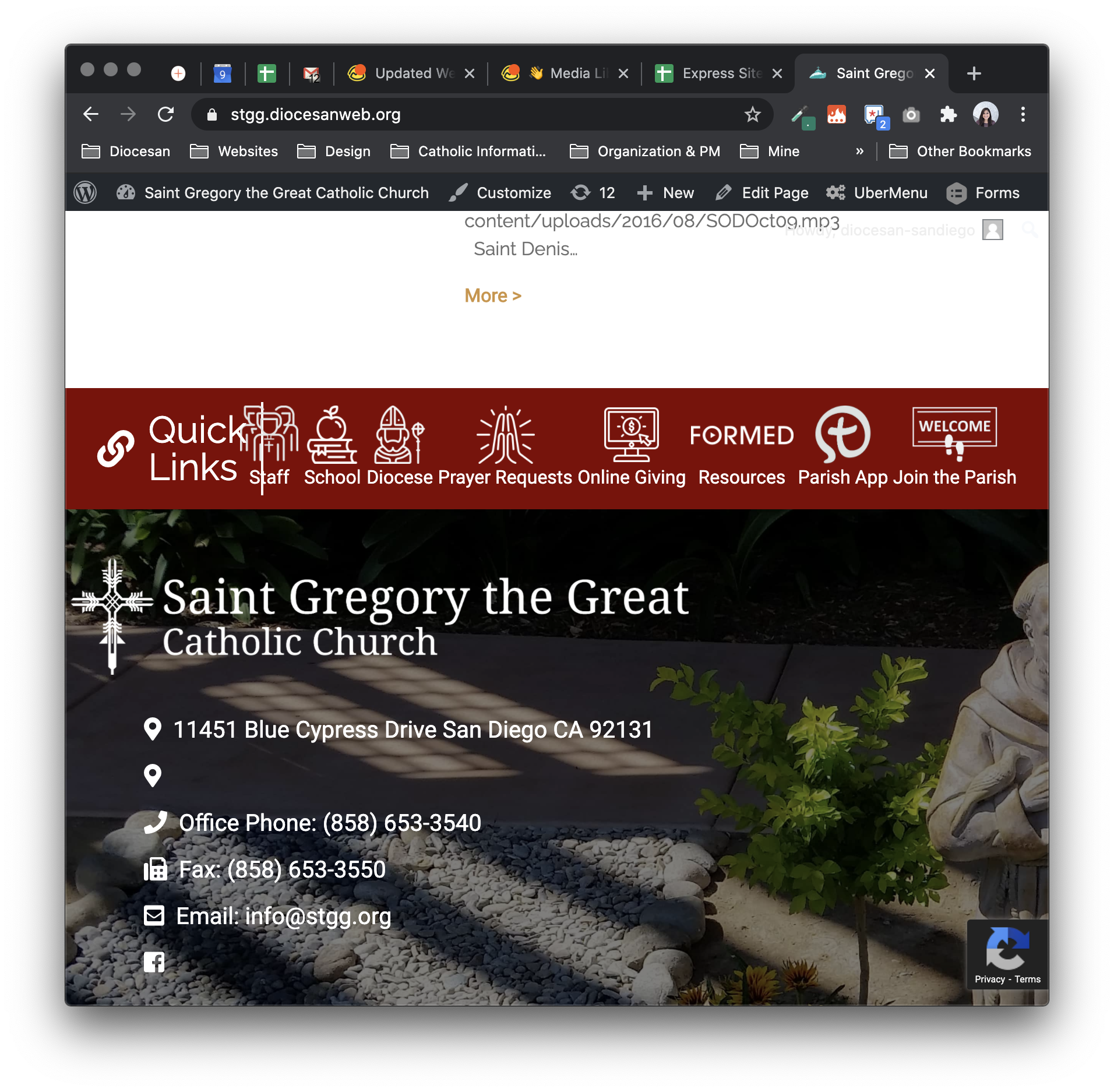Open the Prayer Requests quick link icon
The height and width of the screenshot is (1092, 1114).
(x=505, y=435)
